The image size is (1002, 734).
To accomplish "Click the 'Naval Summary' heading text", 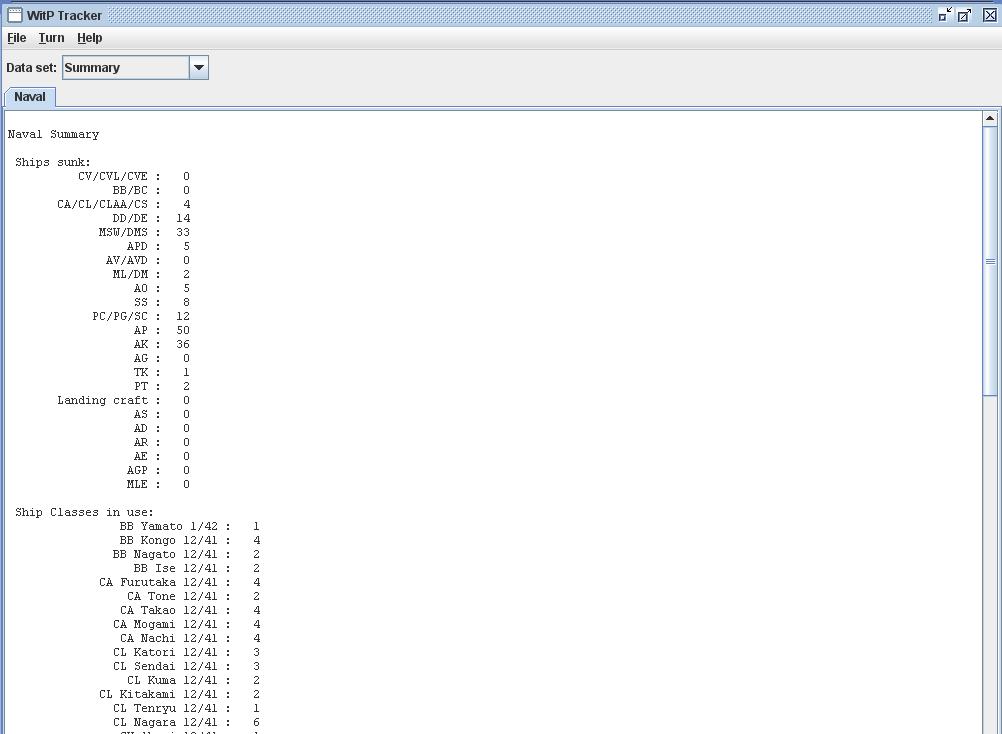I will coord(54,134).
